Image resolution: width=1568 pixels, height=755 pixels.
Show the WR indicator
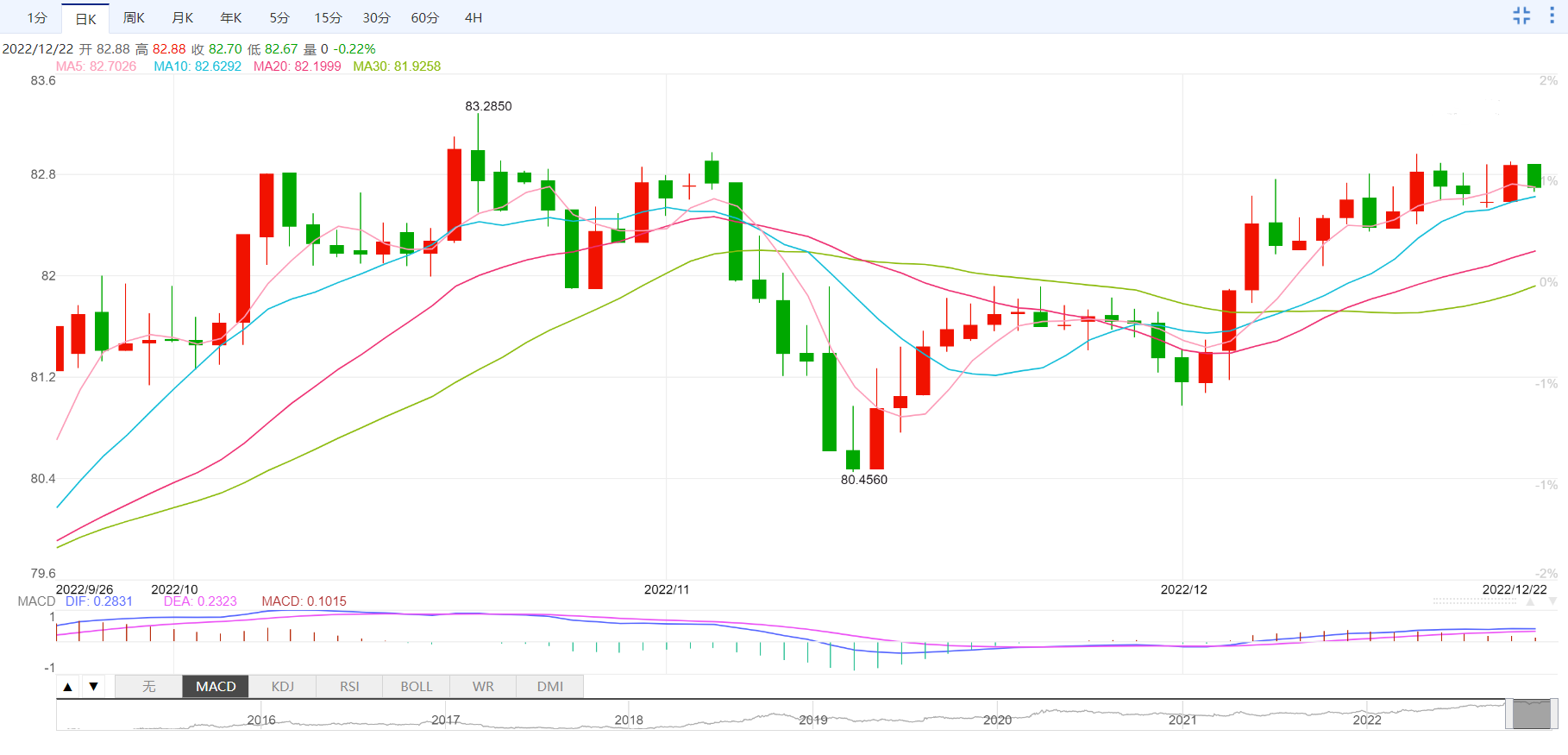click(x=483, y=687)
